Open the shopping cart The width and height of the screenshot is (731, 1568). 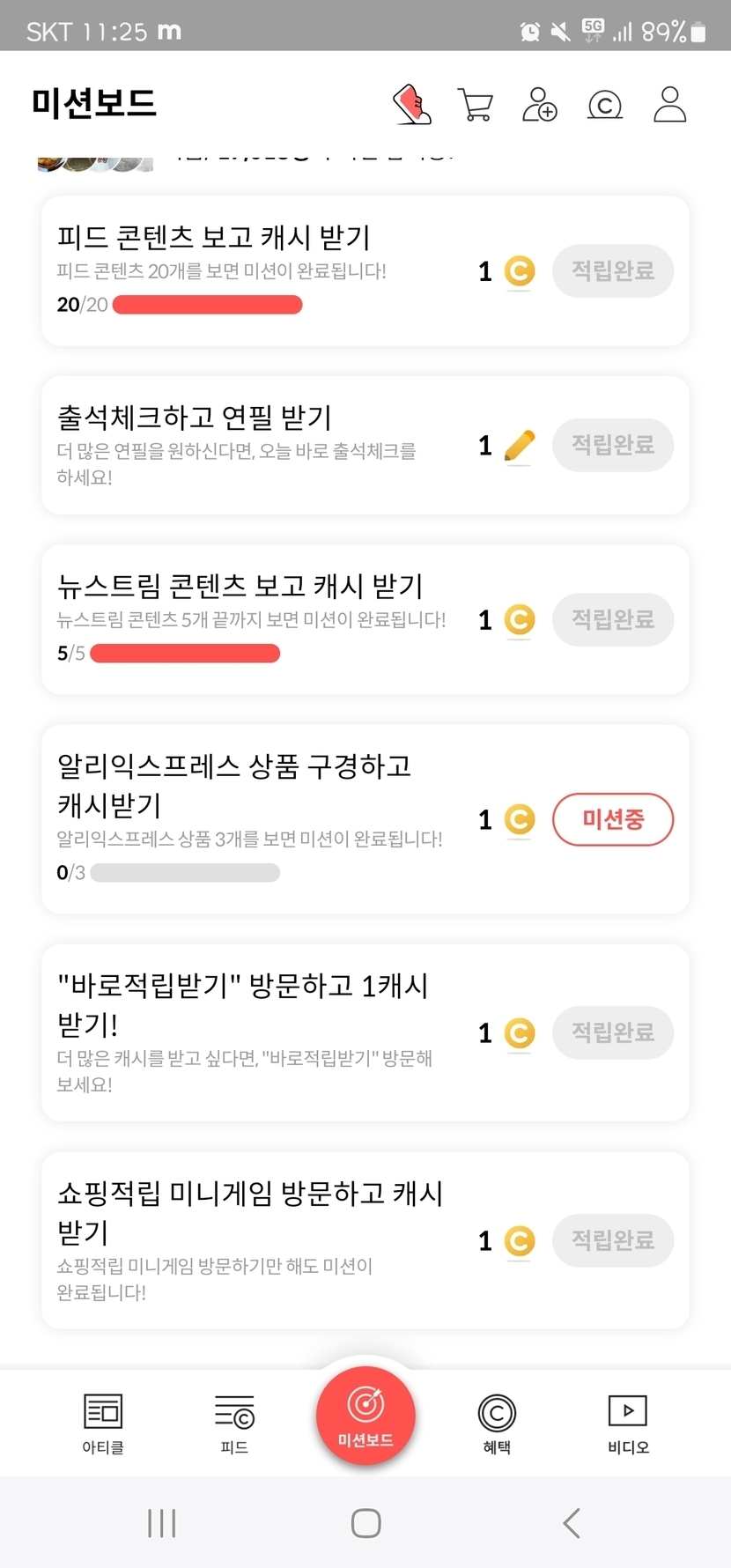coord(476,104)
